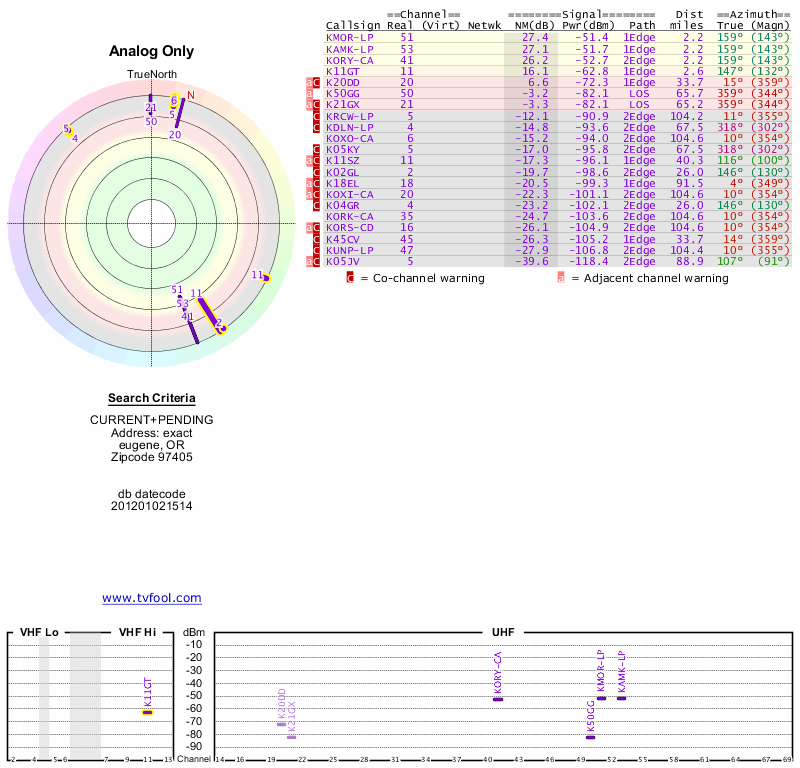Click the K50GG signal bar in UHF chart
This screenshot has height=768, width=800.
tap(590, 737)
